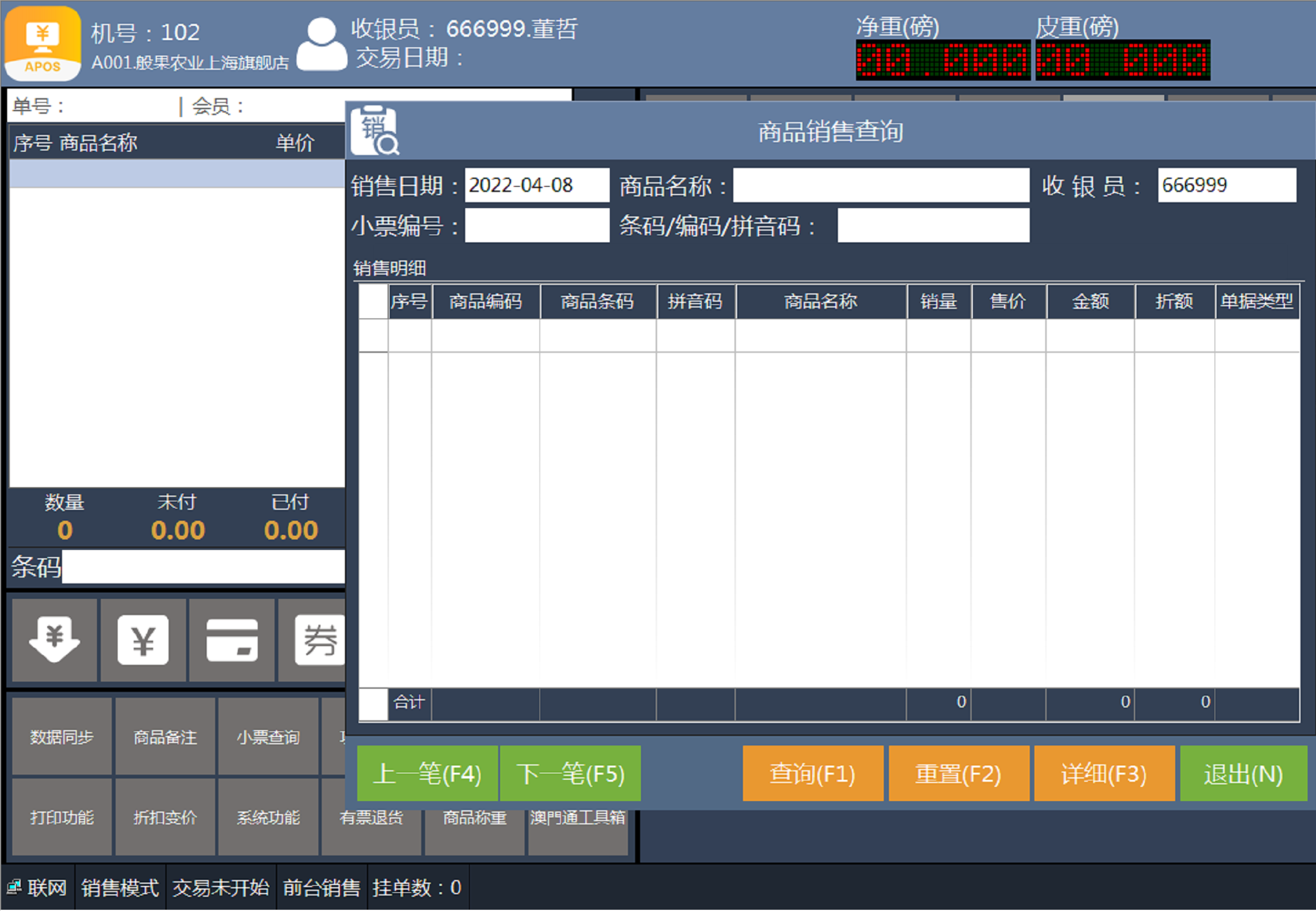
Task: Click the cashier user avatar icon
Action: [321, 44]
